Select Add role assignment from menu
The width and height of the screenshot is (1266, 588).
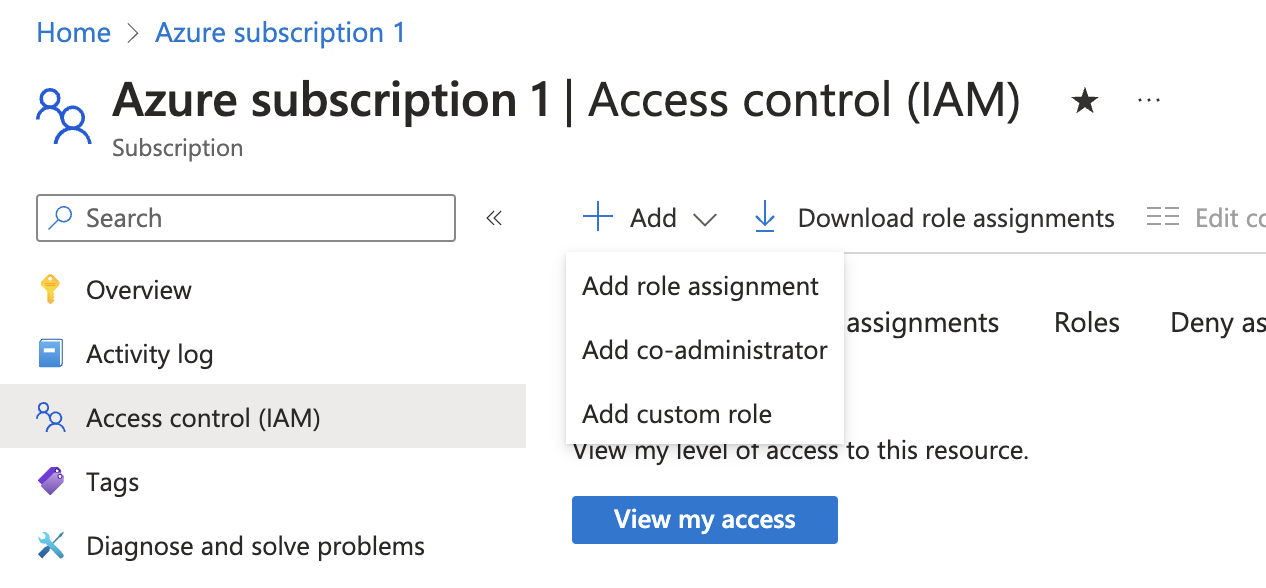coord(701,286)
